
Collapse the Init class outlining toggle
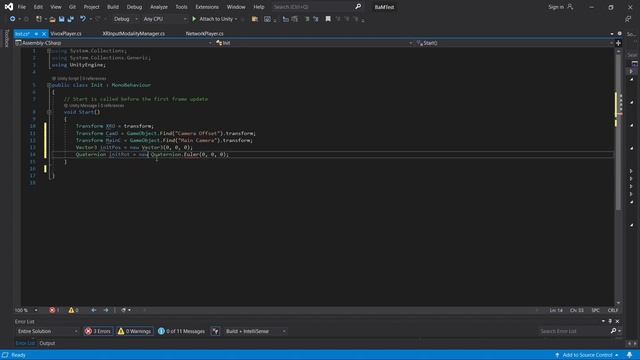[49, 85]
